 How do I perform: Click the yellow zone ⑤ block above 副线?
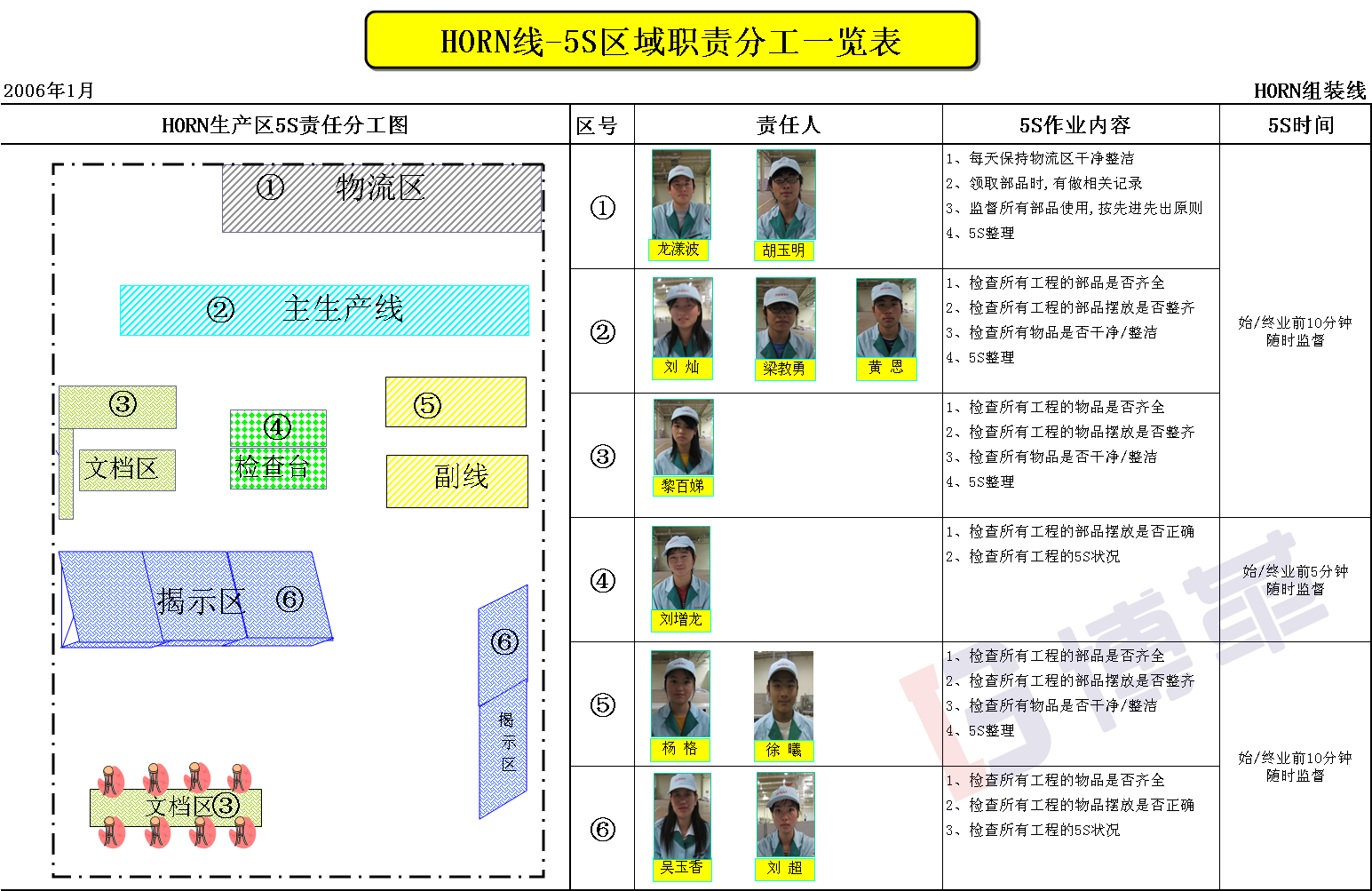pos(456,402)
